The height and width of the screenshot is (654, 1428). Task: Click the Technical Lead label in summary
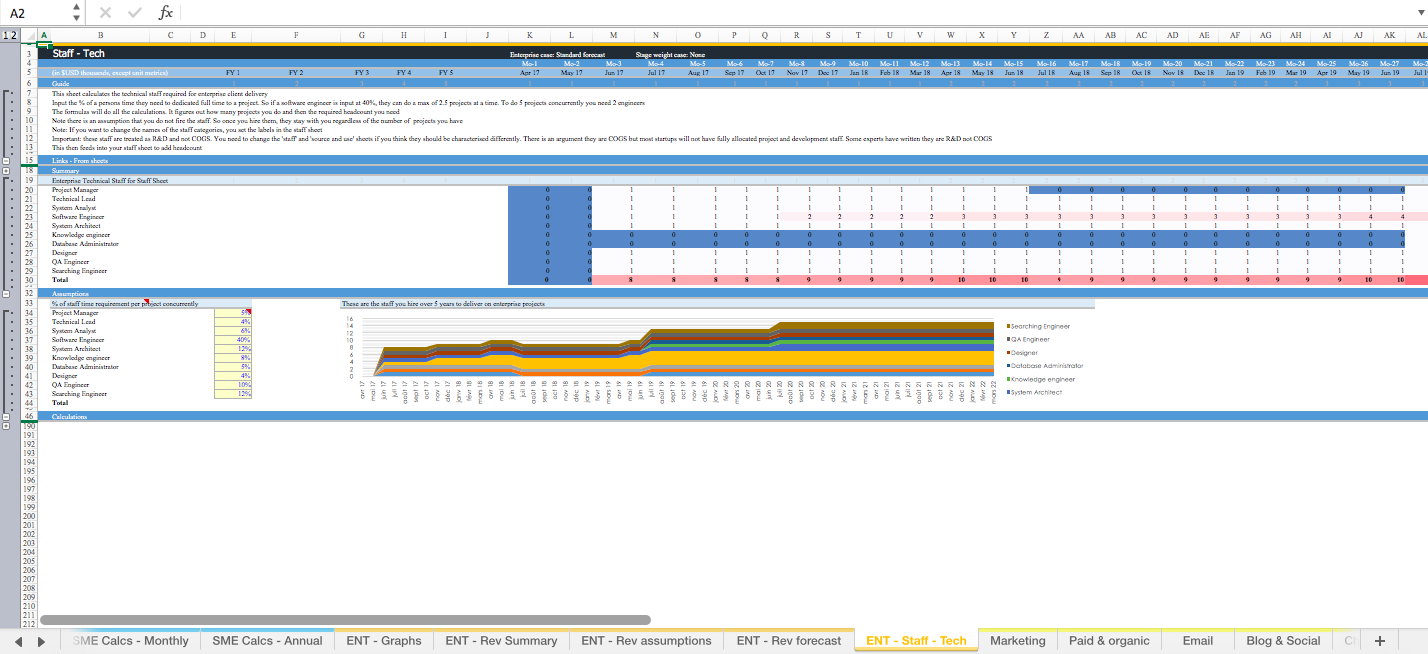pos(74,198)
